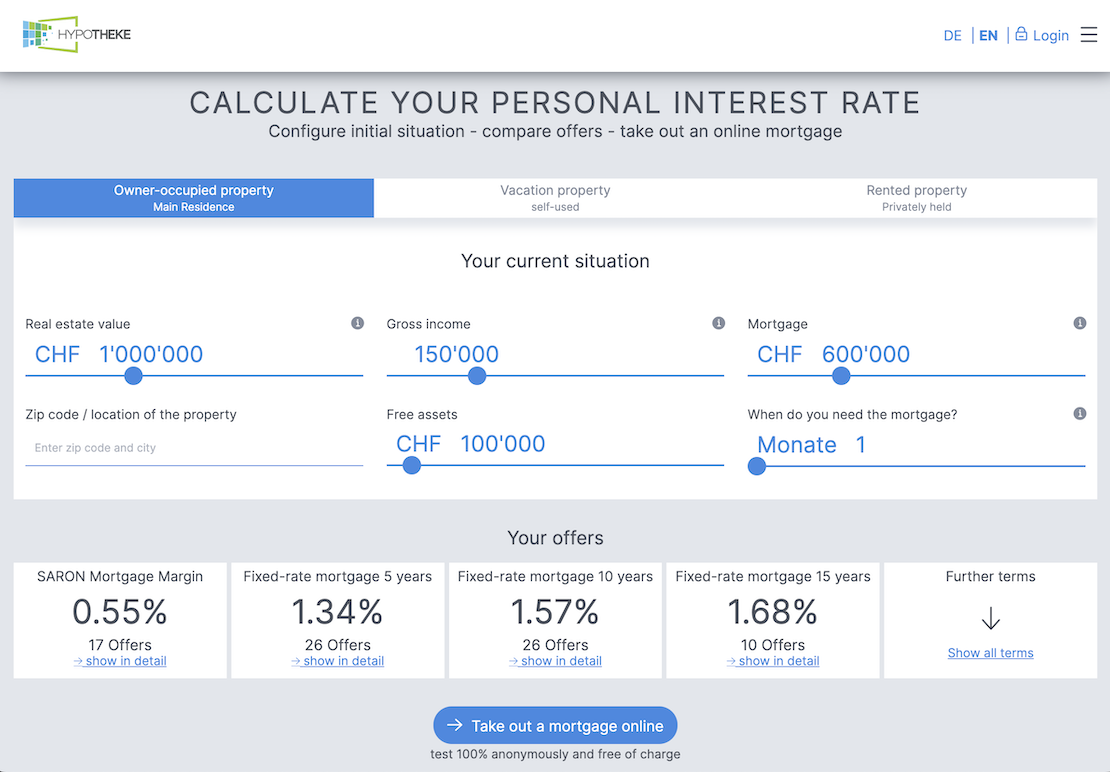1110x772 pixels.
Task: Select the EN language option
Action: (x=988, y=35)
